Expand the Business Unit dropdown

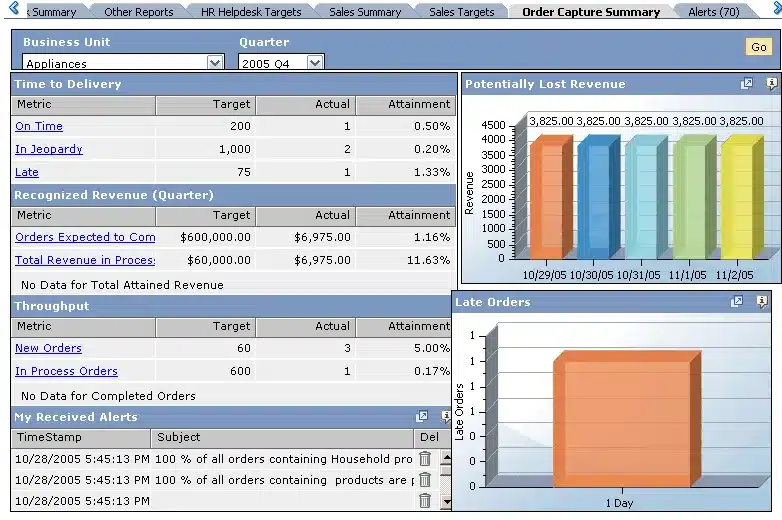215,63
